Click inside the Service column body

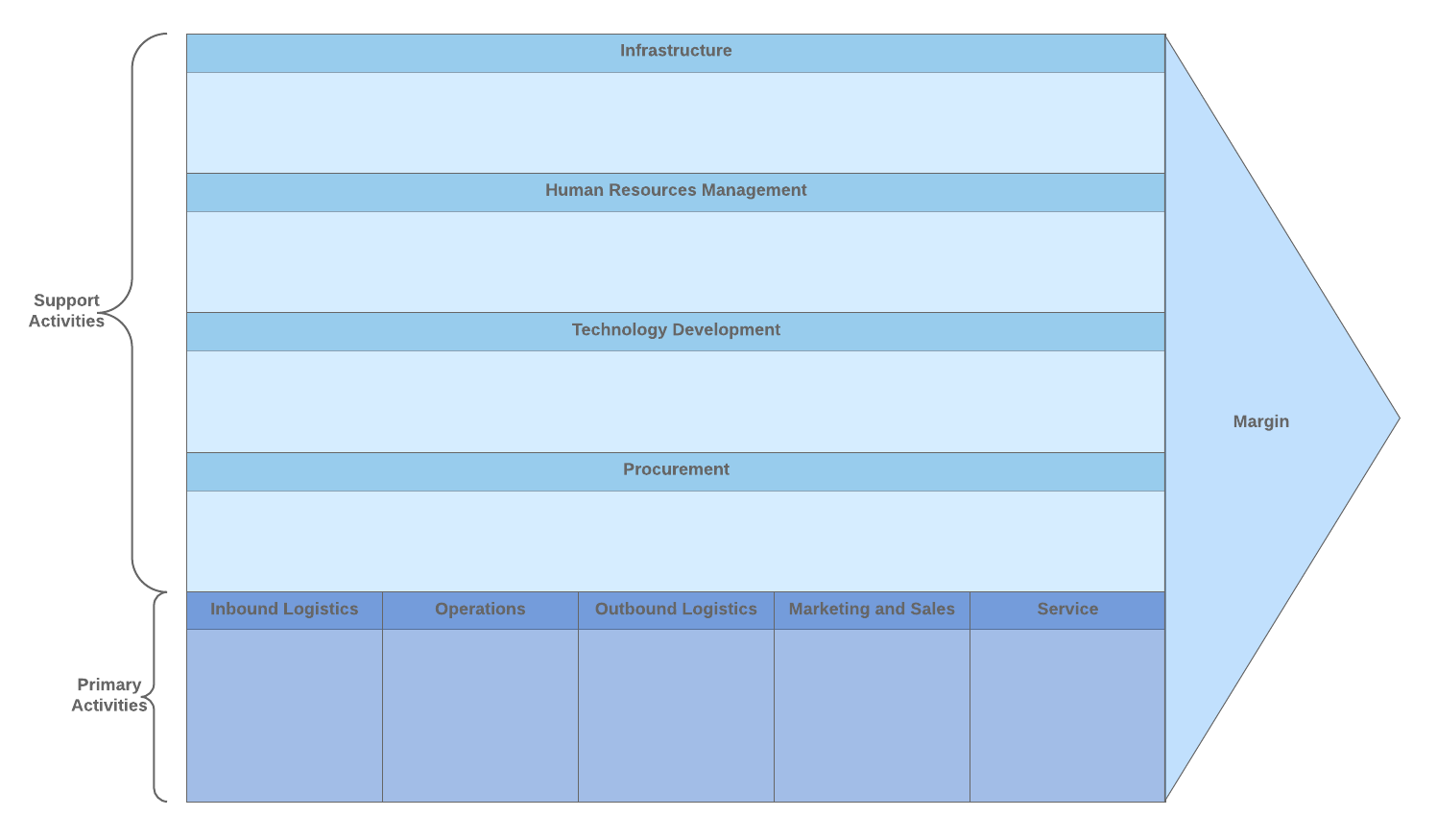[x=1067, y=715]
